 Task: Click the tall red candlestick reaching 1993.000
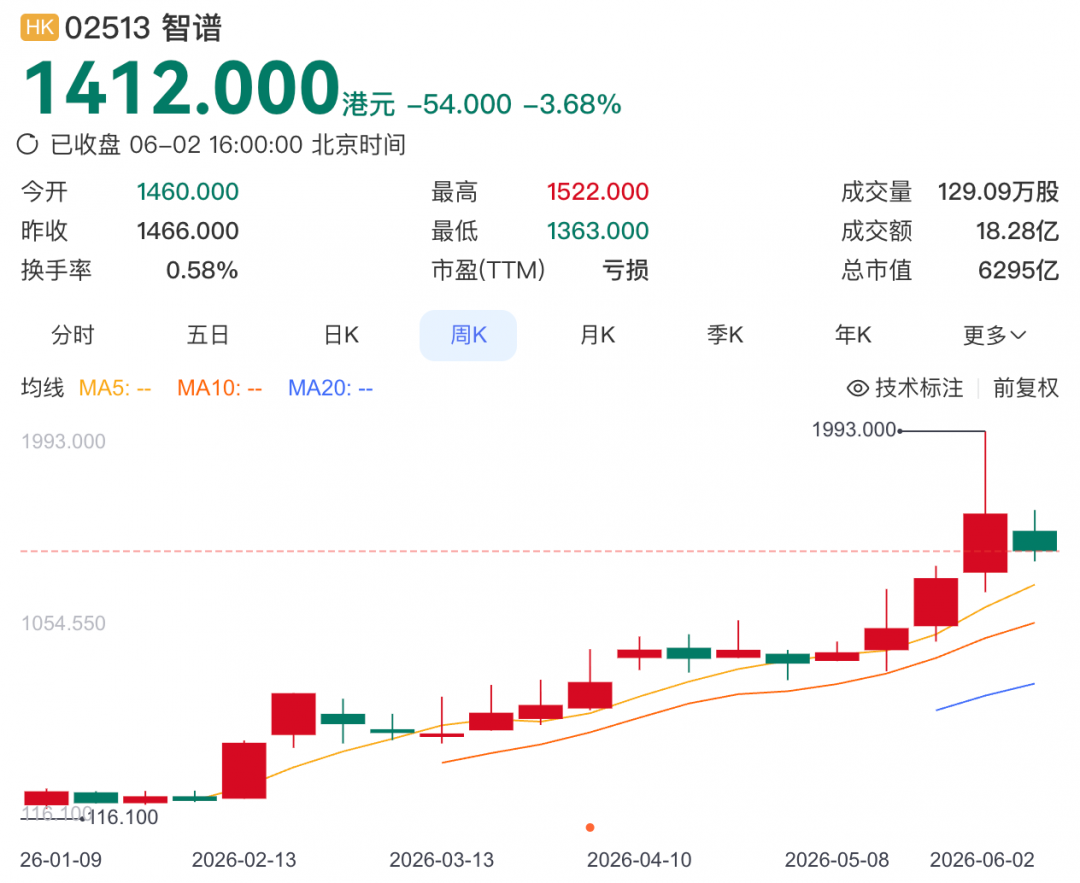click(x=985, y=543)
